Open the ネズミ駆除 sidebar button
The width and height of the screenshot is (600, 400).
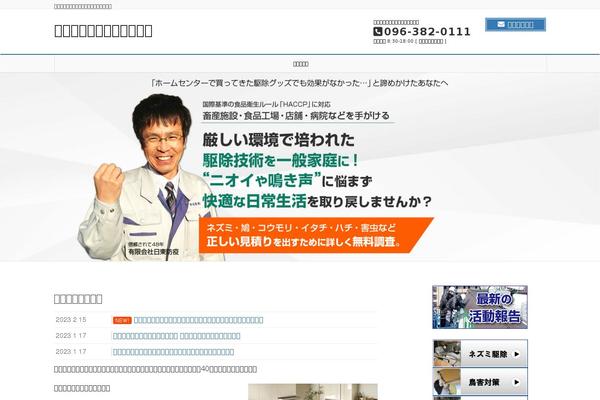[480, 354]
